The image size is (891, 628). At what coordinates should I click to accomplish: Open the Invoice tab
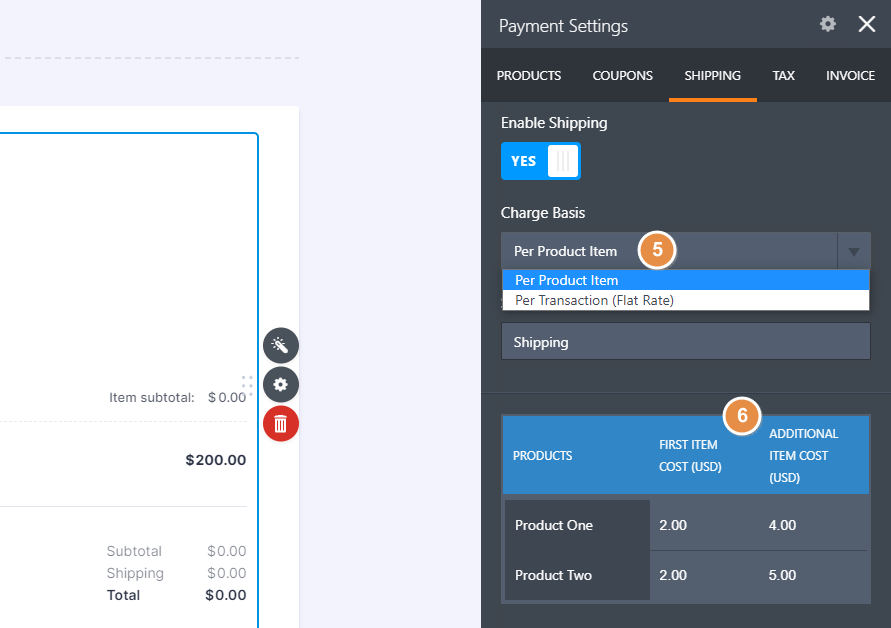click(x=850, y=76)
